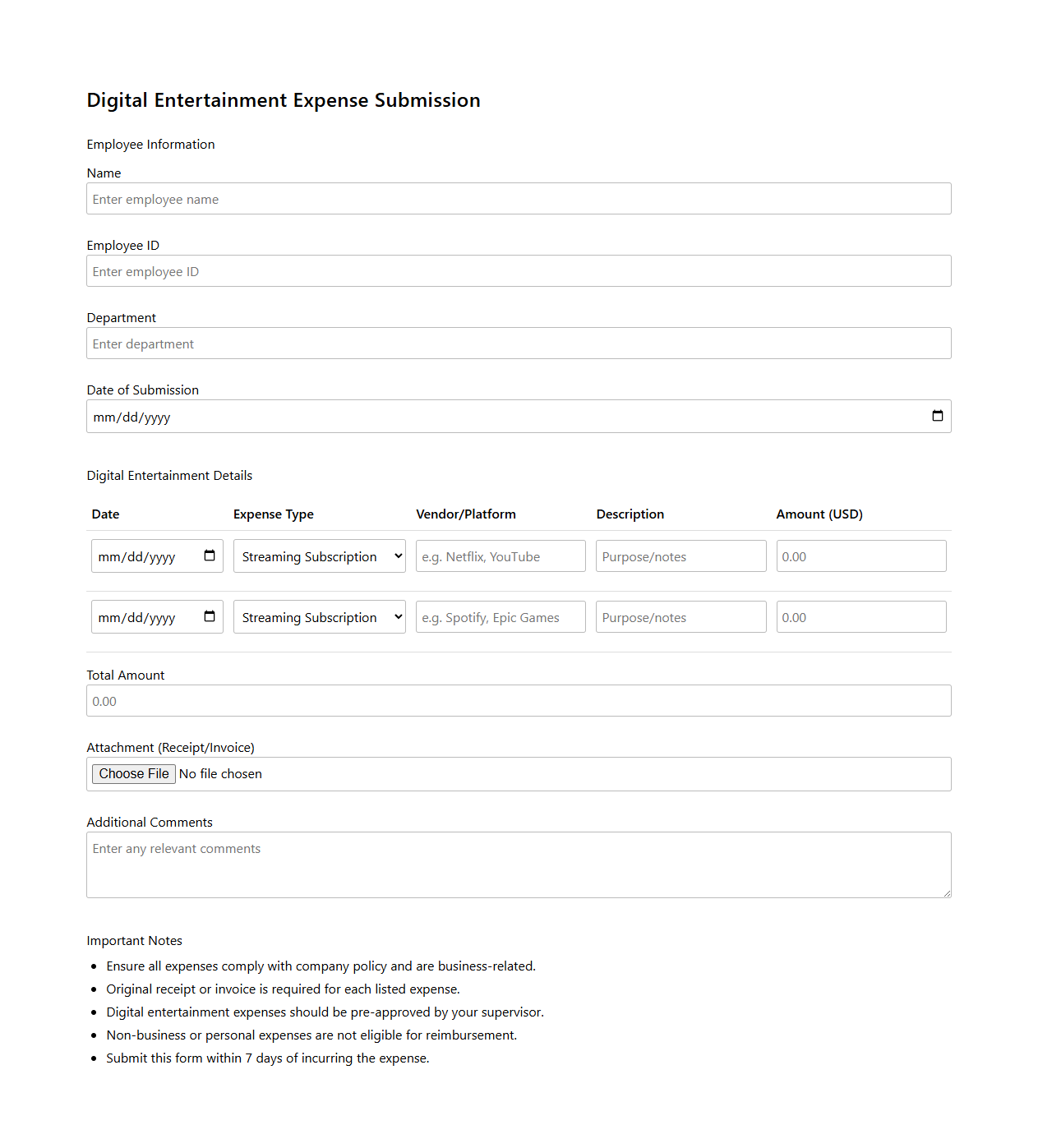
Task: Click the employee Name input field
Action: [518, 199]
